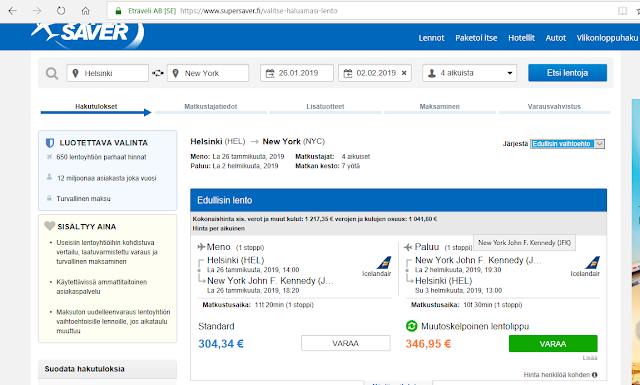Go back with the browser back arrow
The height and width of the screenshot is (385, 640).
(x=13, y=11)
